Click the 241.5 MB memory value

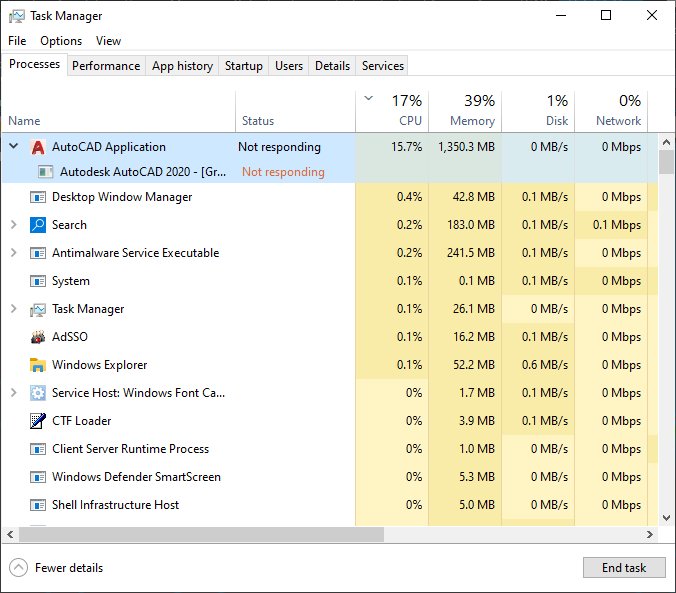471,253
